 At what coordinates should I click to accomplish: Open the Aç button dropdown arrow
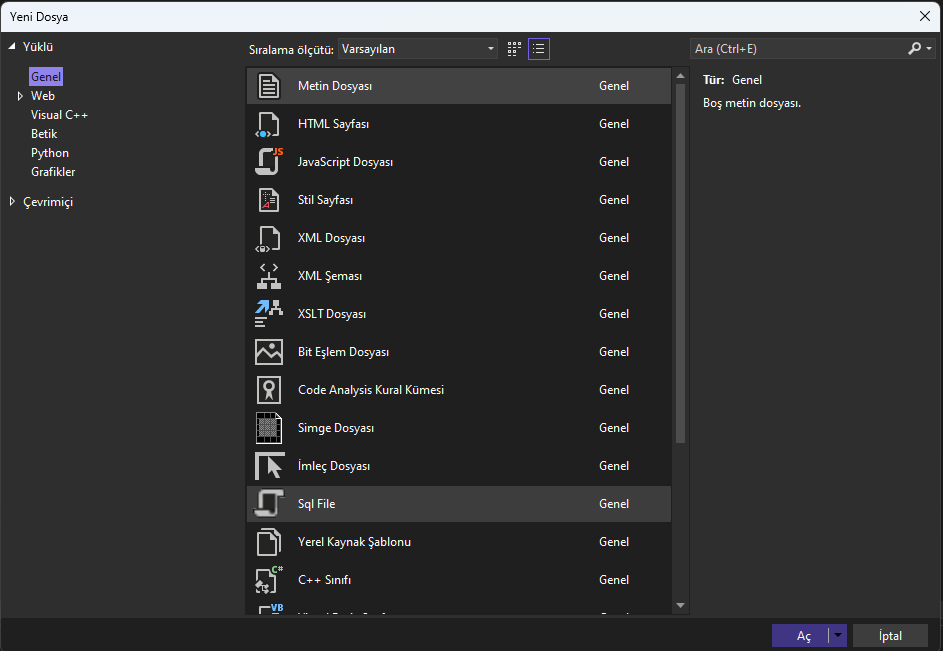(838, 635)
